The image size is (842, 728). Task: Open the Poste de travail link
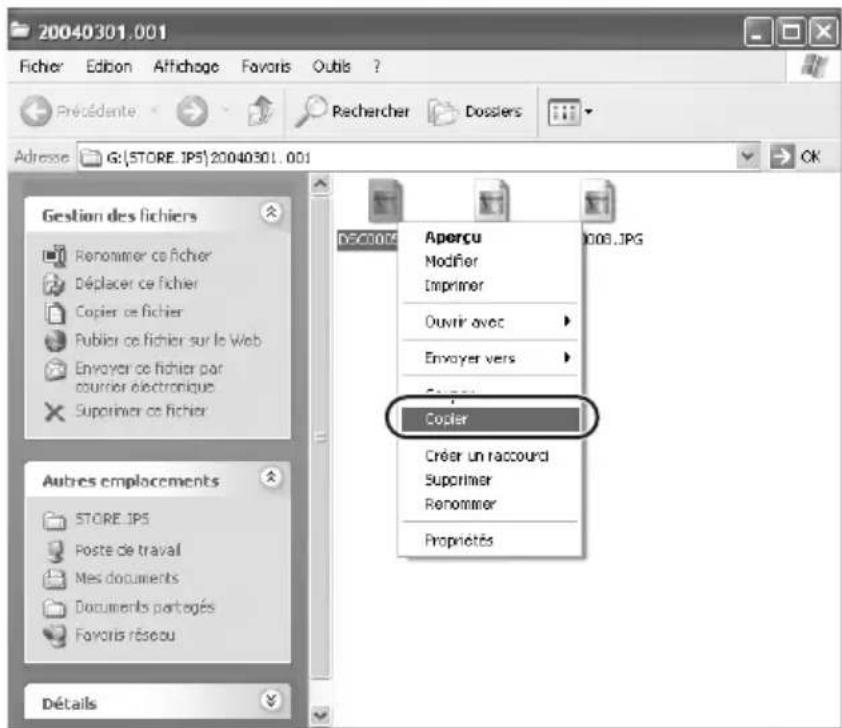point(128,550)
